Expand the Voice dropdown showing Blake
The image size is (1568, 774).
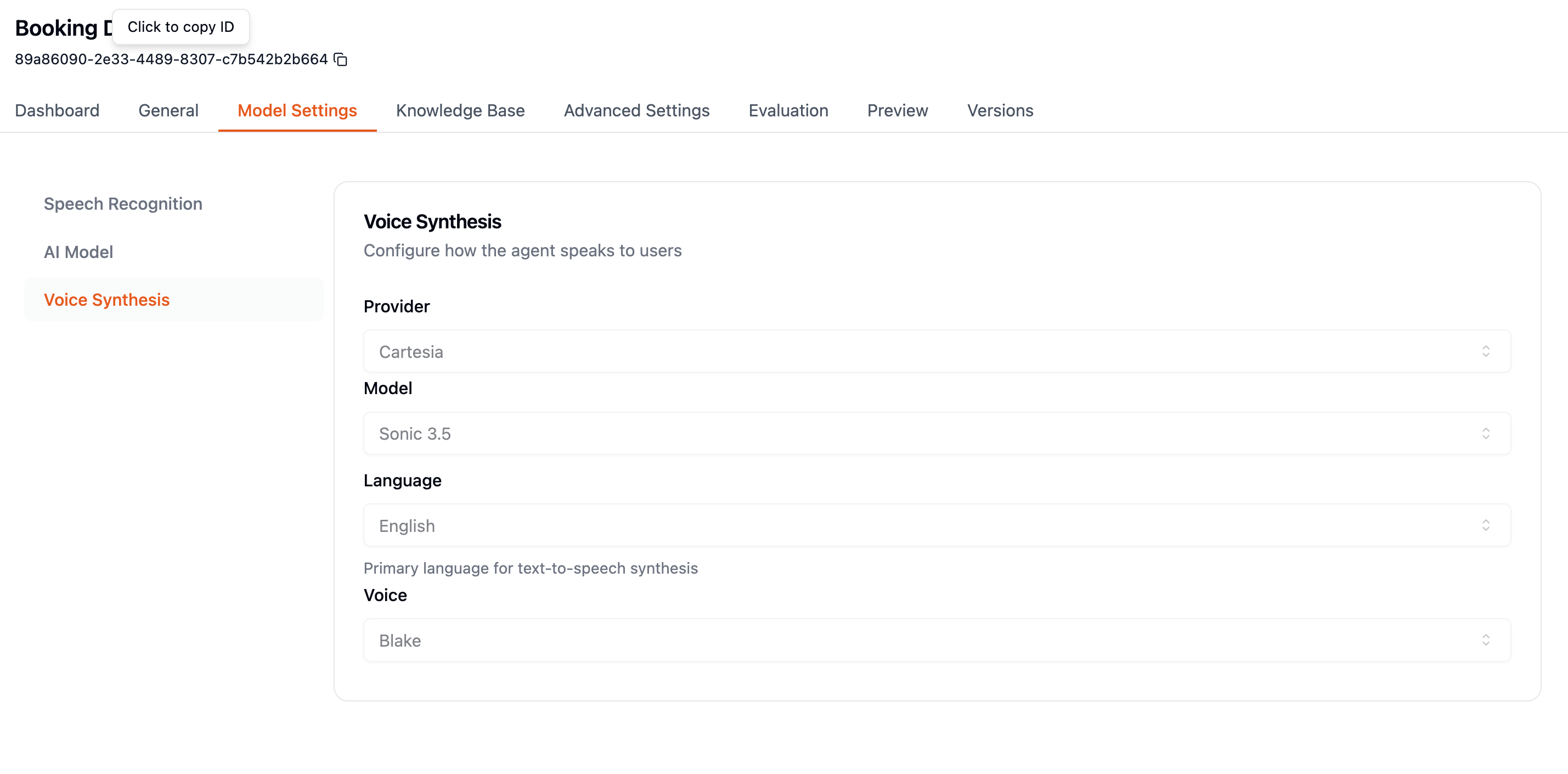(937, 640)
